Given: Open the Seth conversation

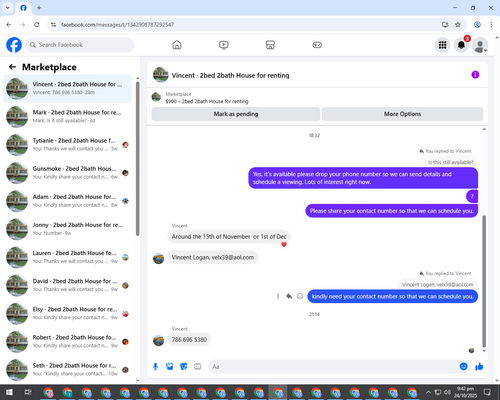Looking at the screenshot, I should tap(67, 370).
